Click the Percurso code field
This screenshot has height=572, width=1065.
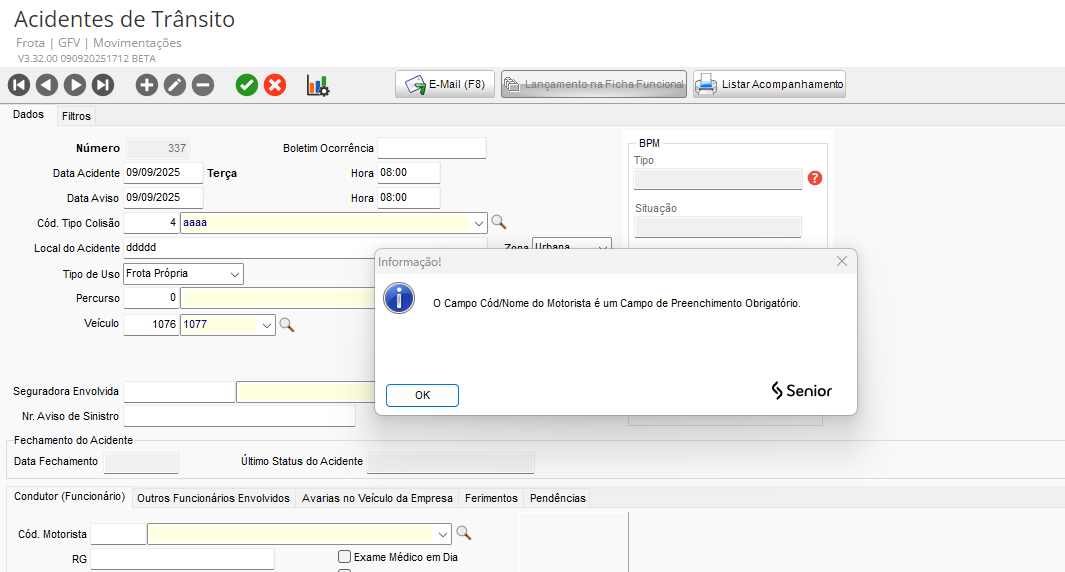pyautogui.click(x=151, y=298)
